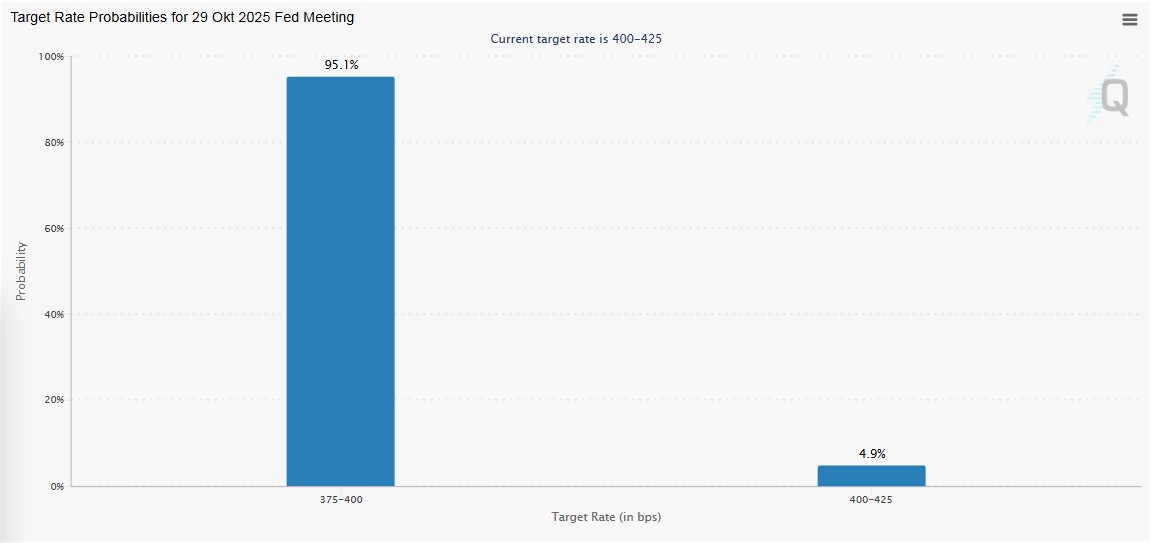Click the 'Probability' y-axis title

pyautogui.click(x=21, y=271)
